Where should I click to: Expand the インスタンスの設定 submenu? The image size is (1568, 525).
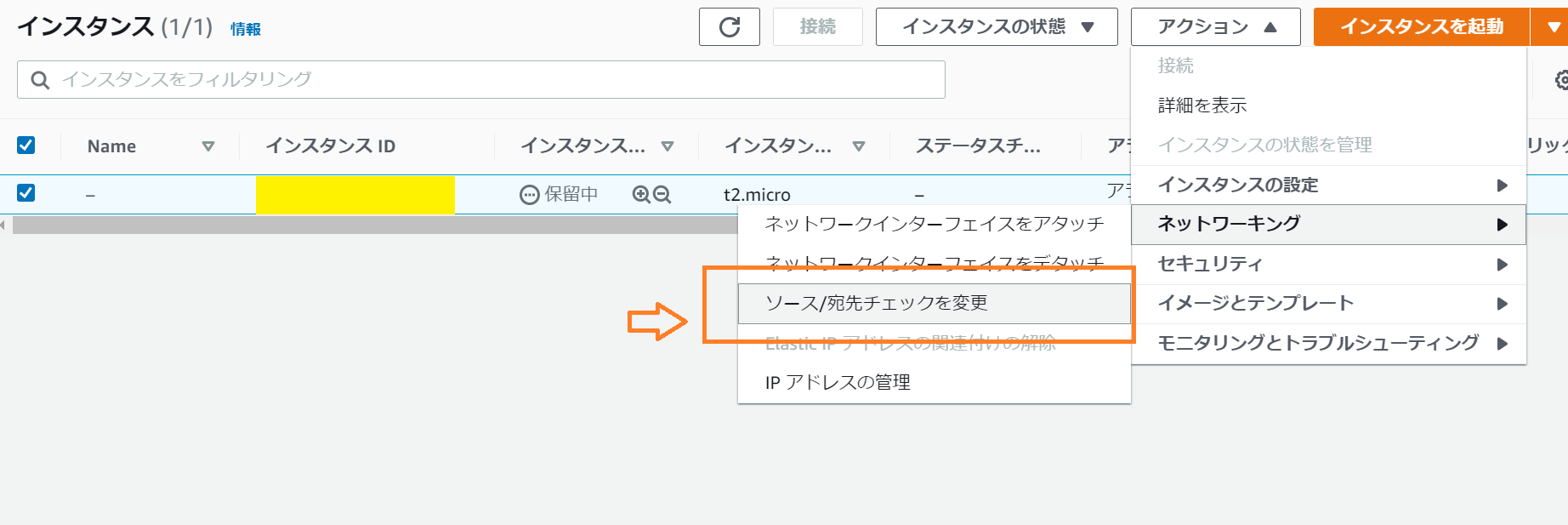(x=1328, y=185)
